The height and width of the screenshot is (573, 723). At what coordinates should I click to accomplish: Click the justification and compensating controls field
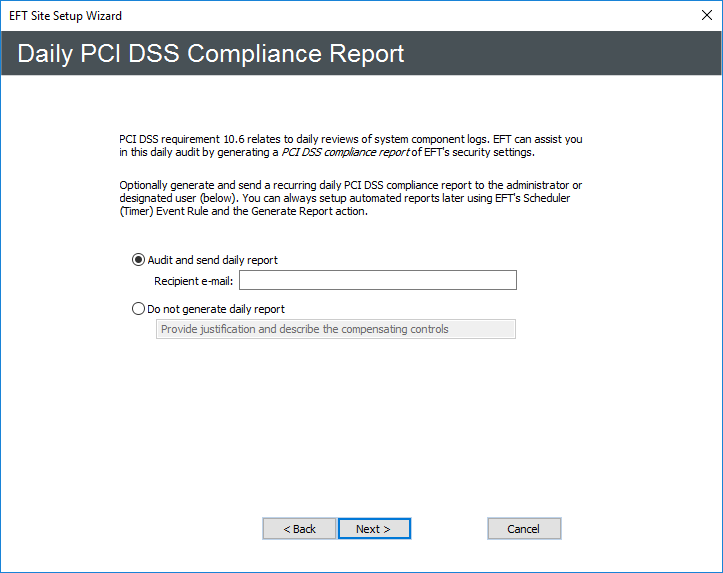[x=336, y=329]
